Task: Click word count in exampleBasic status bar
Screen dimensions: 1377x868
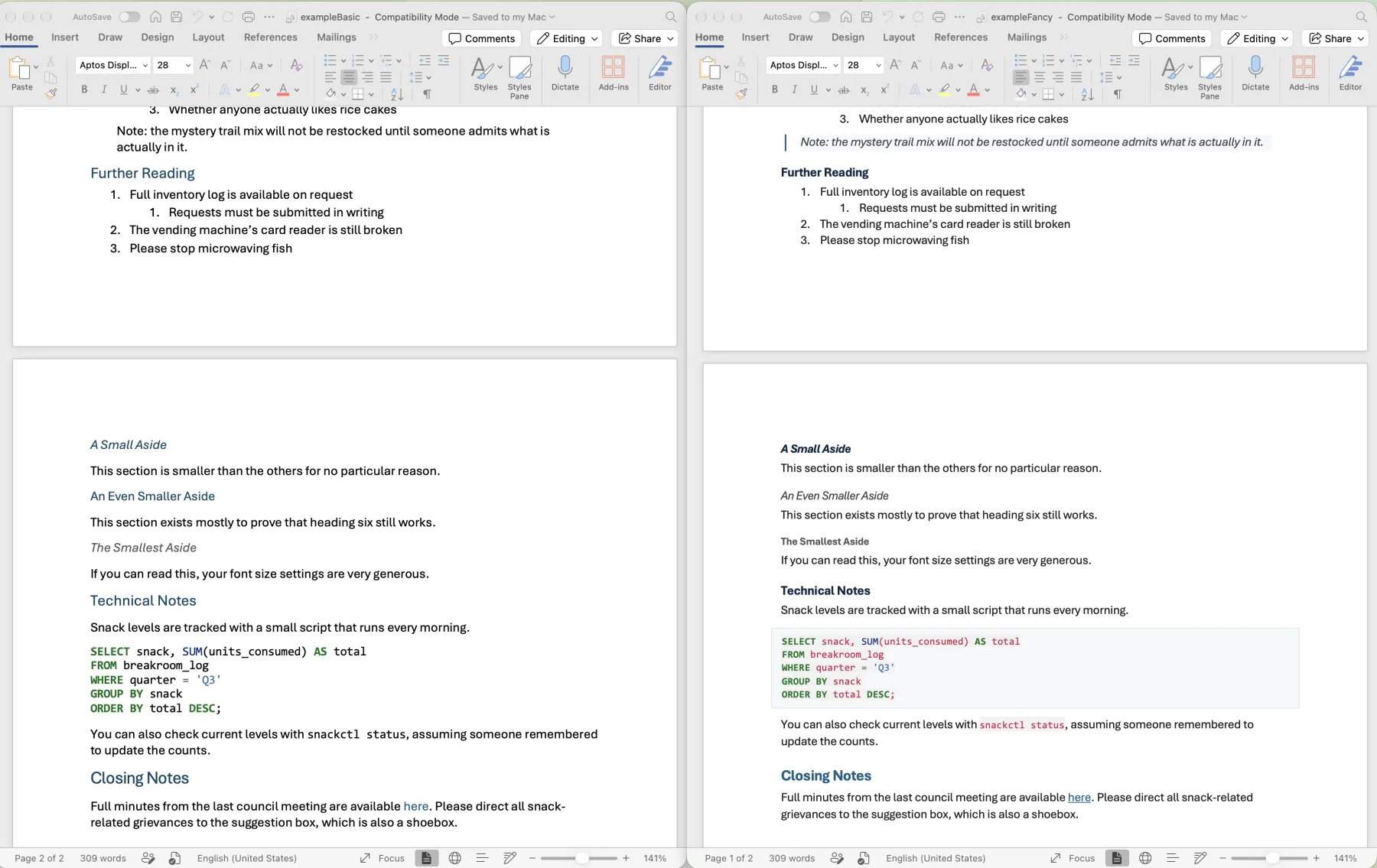Action: click(x=103, y=858)
